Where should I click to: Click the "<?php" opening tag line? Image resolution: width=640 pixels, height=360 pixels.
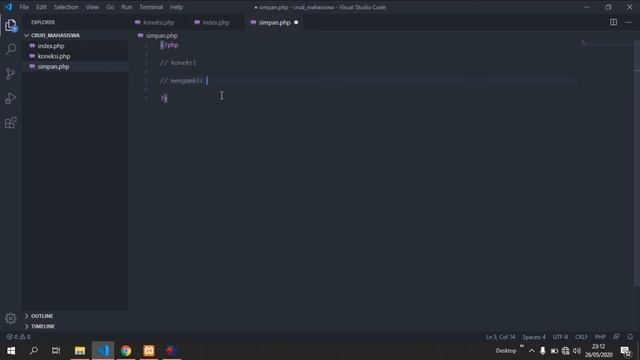(169, 45)
